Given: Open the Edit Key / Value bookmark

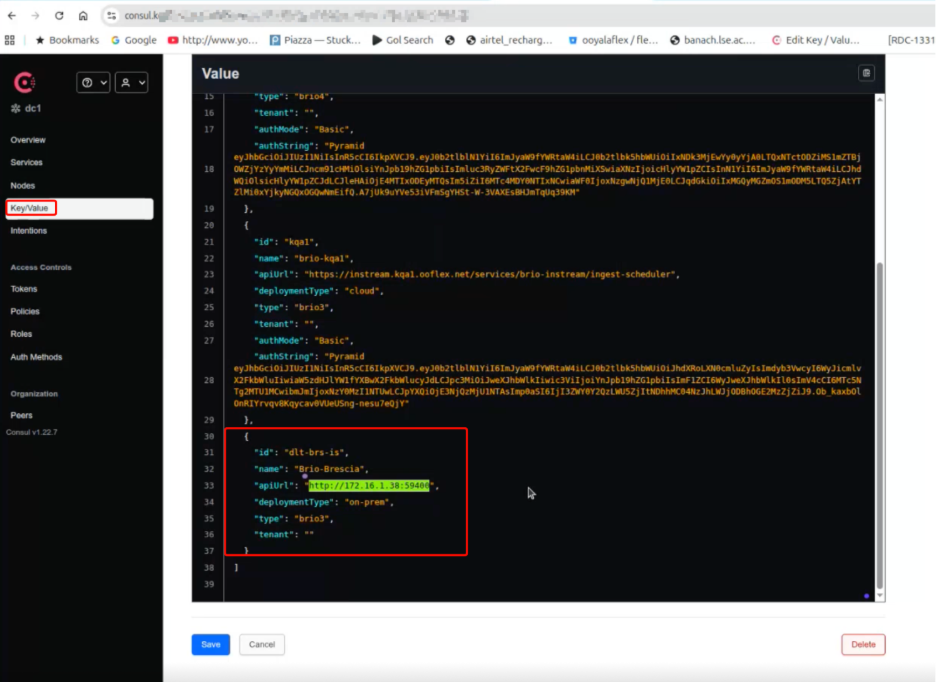Looking at the screenshot, I should click(815, 40).
